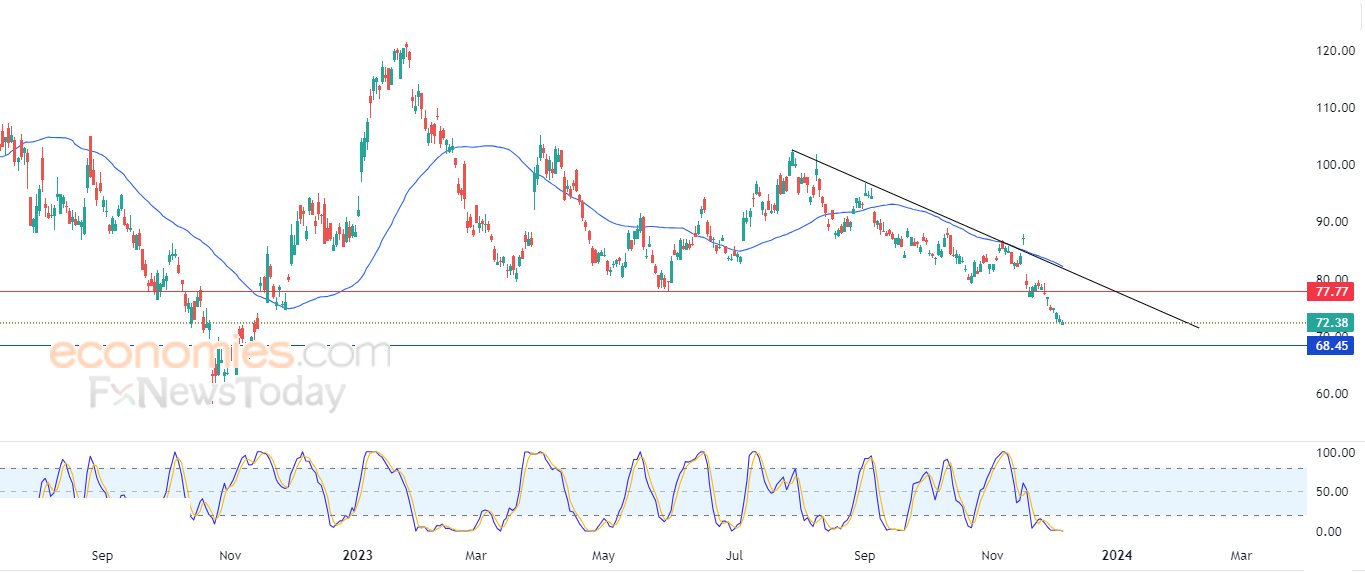
Task: Click the red 77.77 price label
Action: coord(1330,292)
